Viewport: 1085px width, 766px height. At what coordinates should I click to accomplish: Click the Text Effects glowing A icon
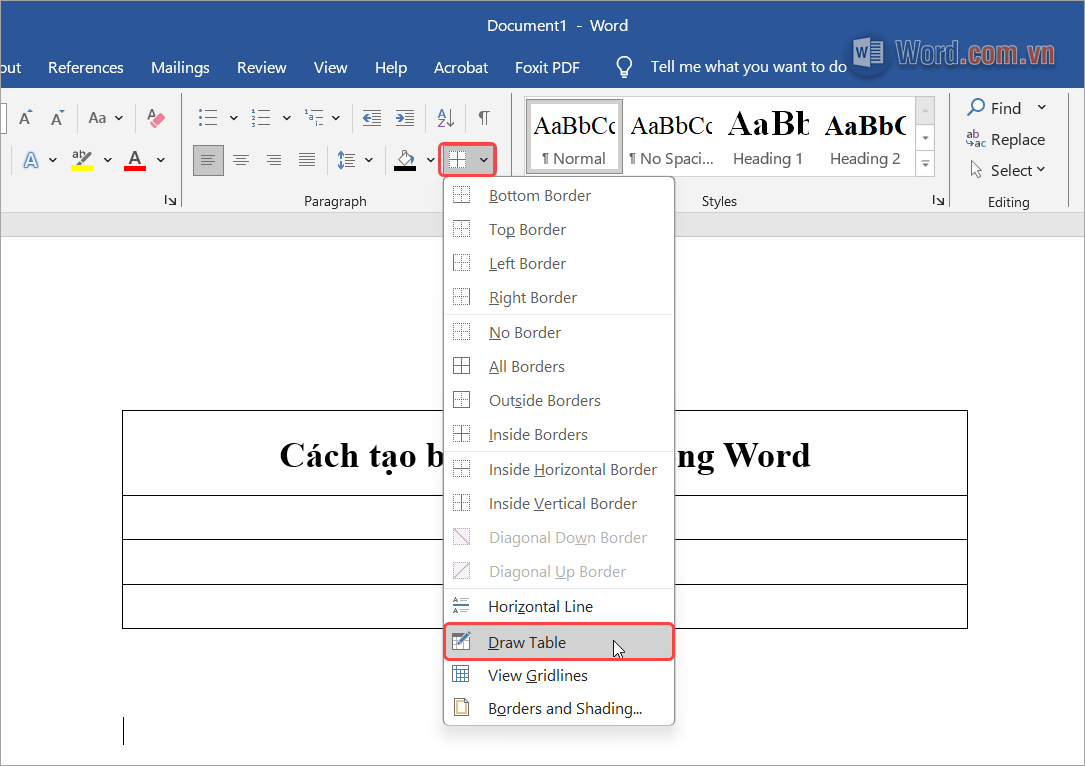click(x=31, y=160)
